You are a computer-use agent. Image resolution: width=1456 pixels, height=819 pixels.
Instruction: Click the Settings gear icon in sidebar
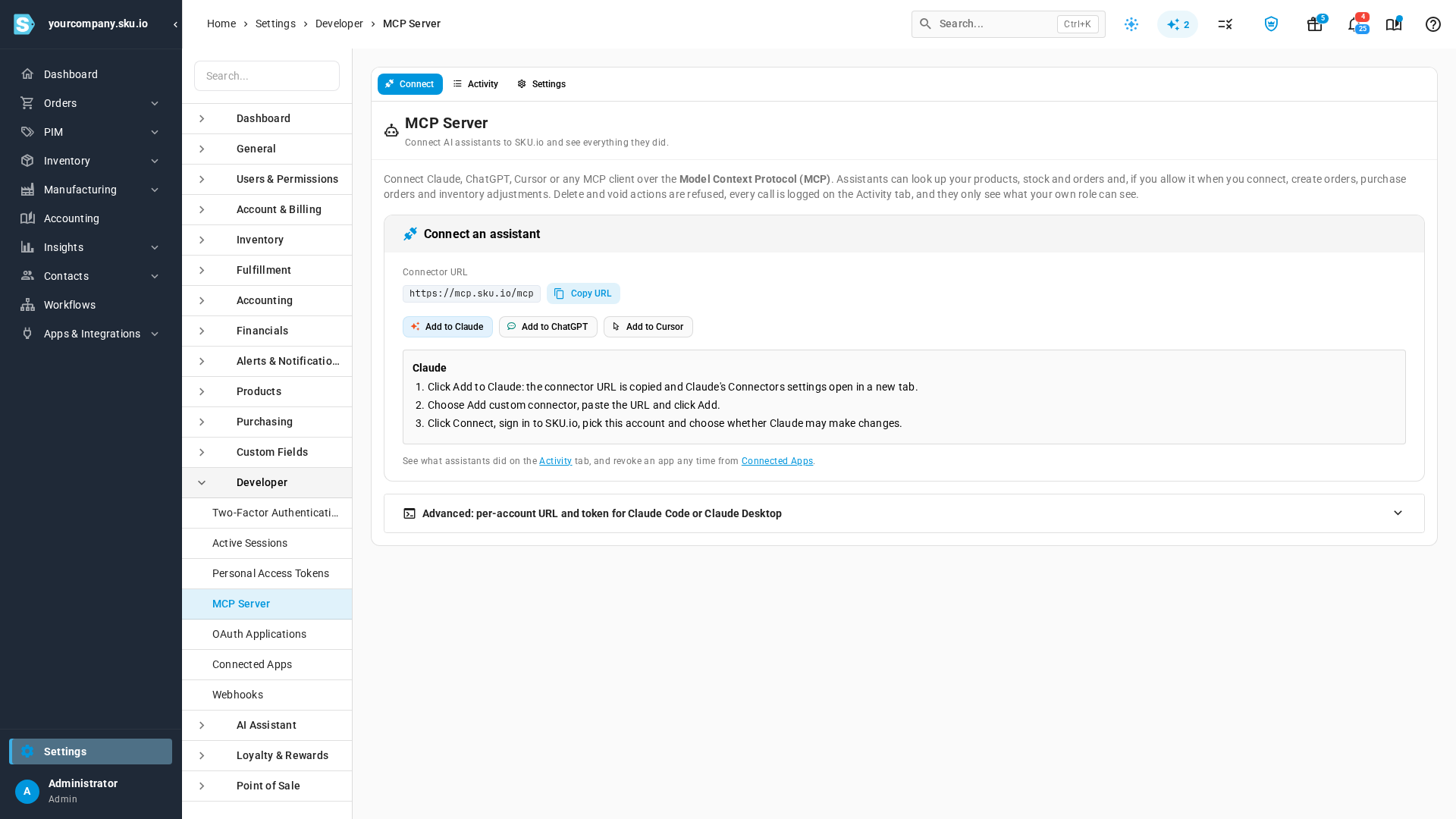pos(27,752)
